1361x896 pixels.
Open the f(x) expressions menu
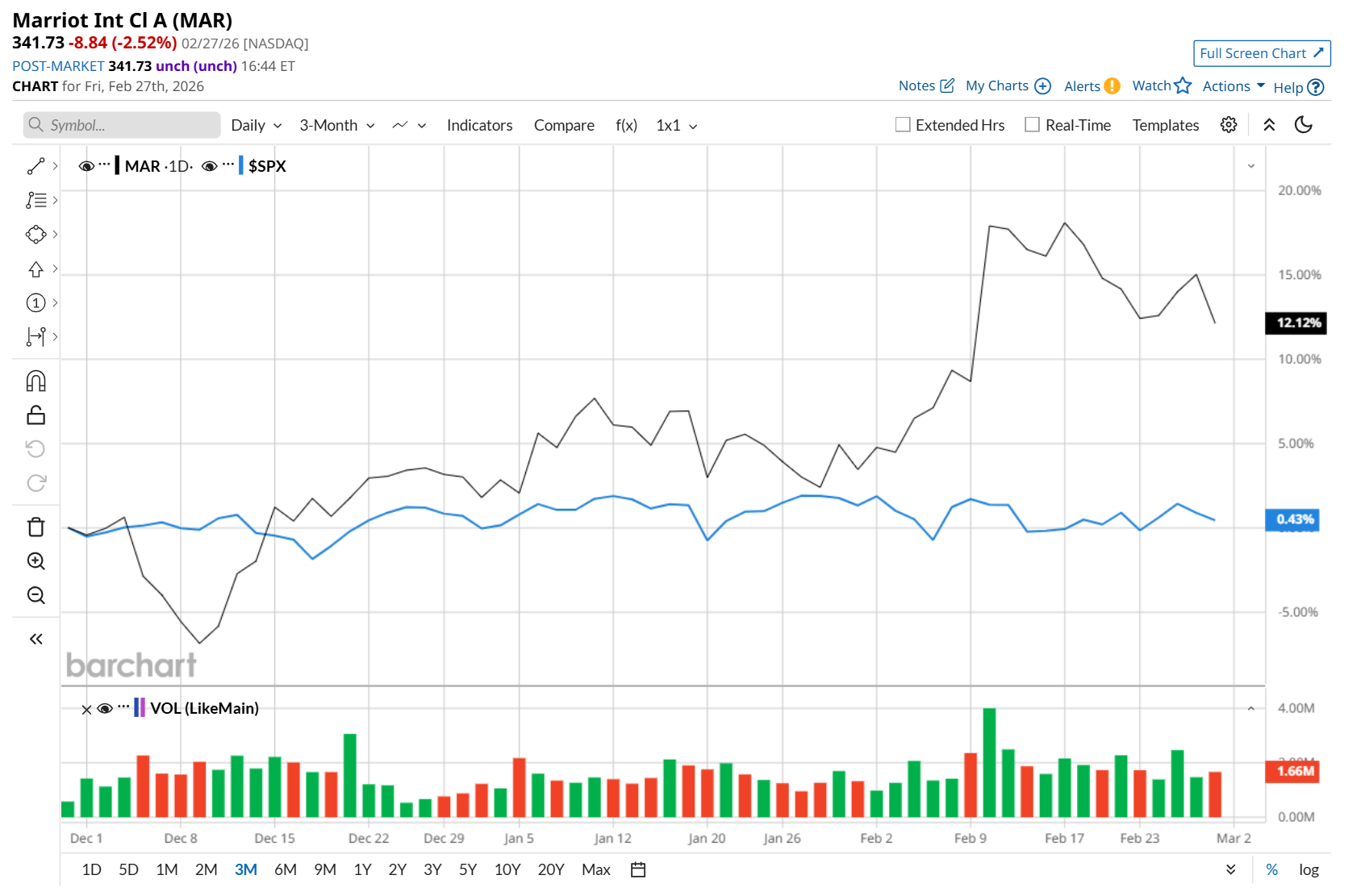(626, 125)
